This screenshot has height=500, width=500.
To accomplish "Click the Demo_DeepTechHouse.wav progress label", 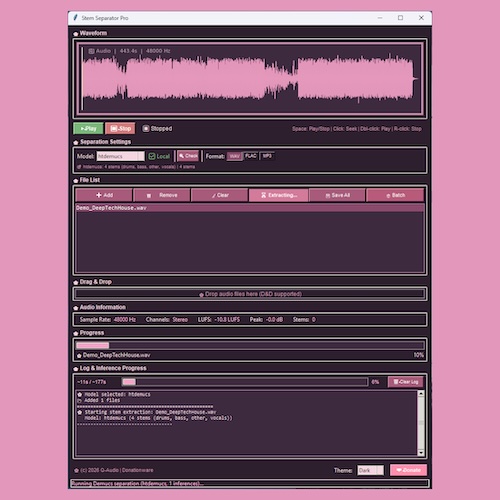I will (x=116, y=355).
